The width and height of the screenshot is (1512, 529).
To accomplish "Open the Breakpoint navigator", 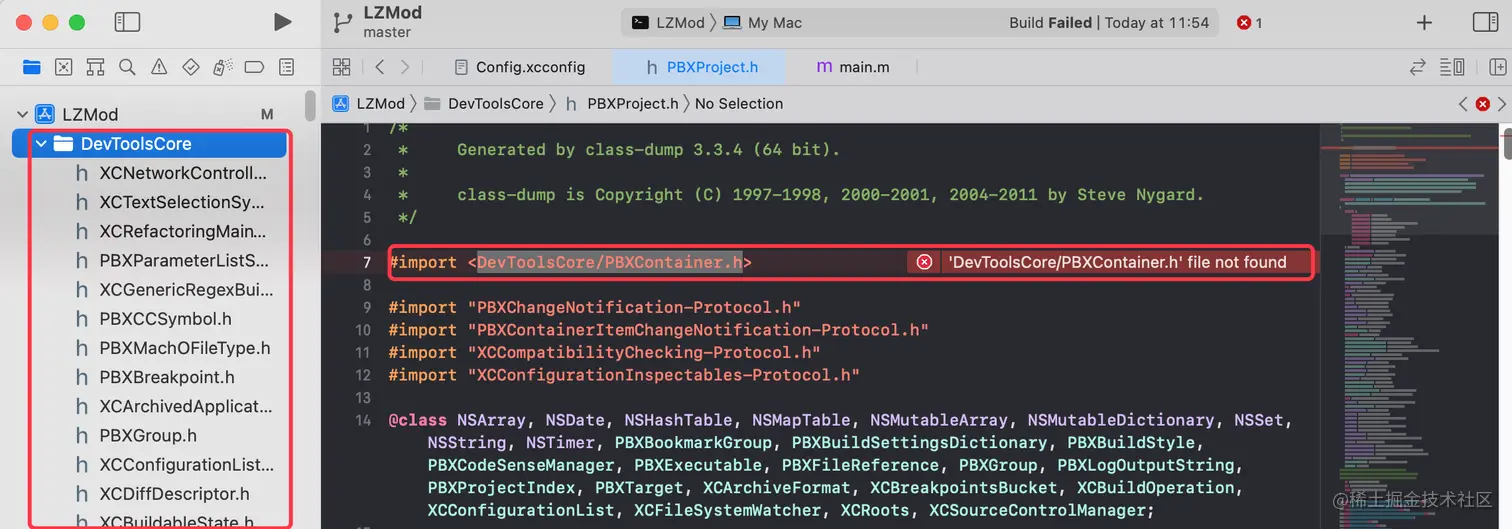I will tap(254, 67).
